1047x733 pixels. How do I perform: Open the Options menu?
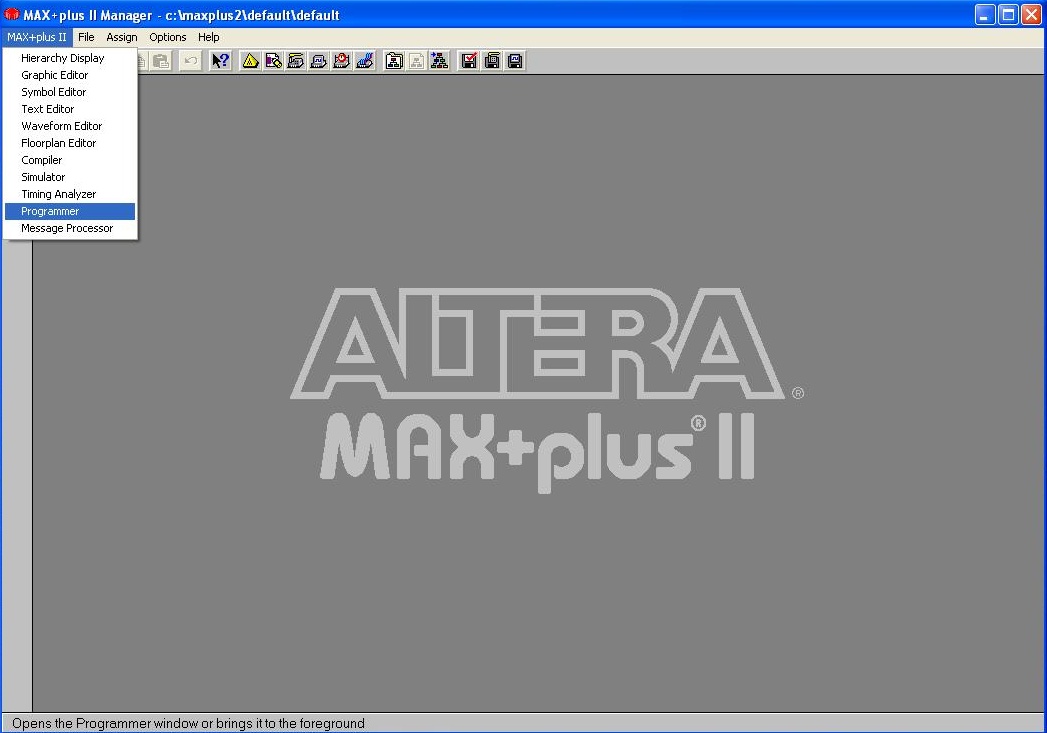pyautogui.click(x=168, y=37)
